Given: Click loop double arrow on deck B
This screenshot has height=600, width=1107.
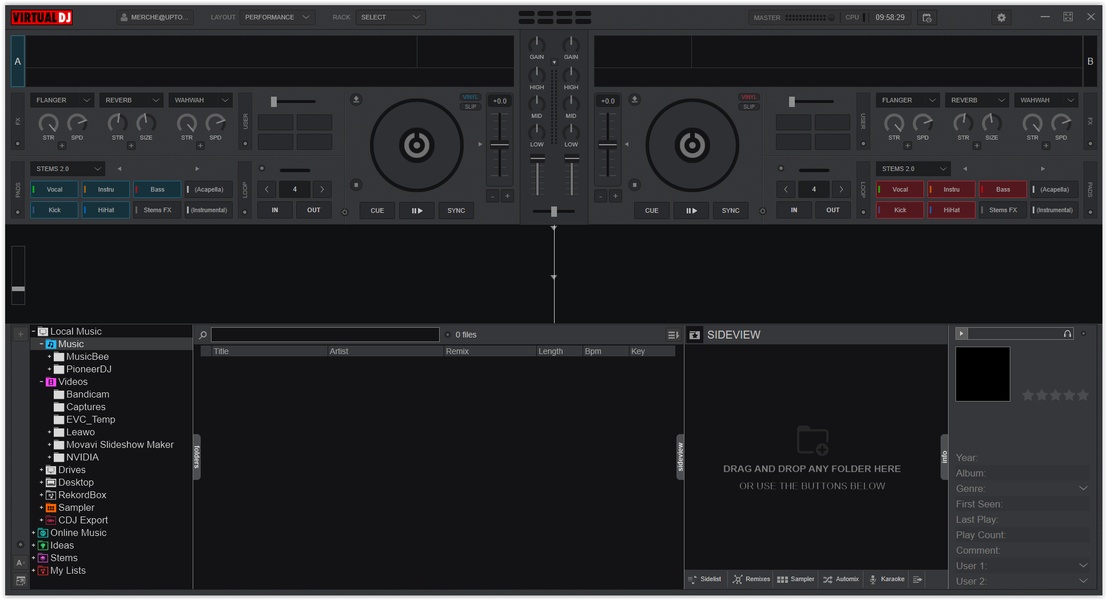Looking at the screenshot, I should (x=841, y=189).
